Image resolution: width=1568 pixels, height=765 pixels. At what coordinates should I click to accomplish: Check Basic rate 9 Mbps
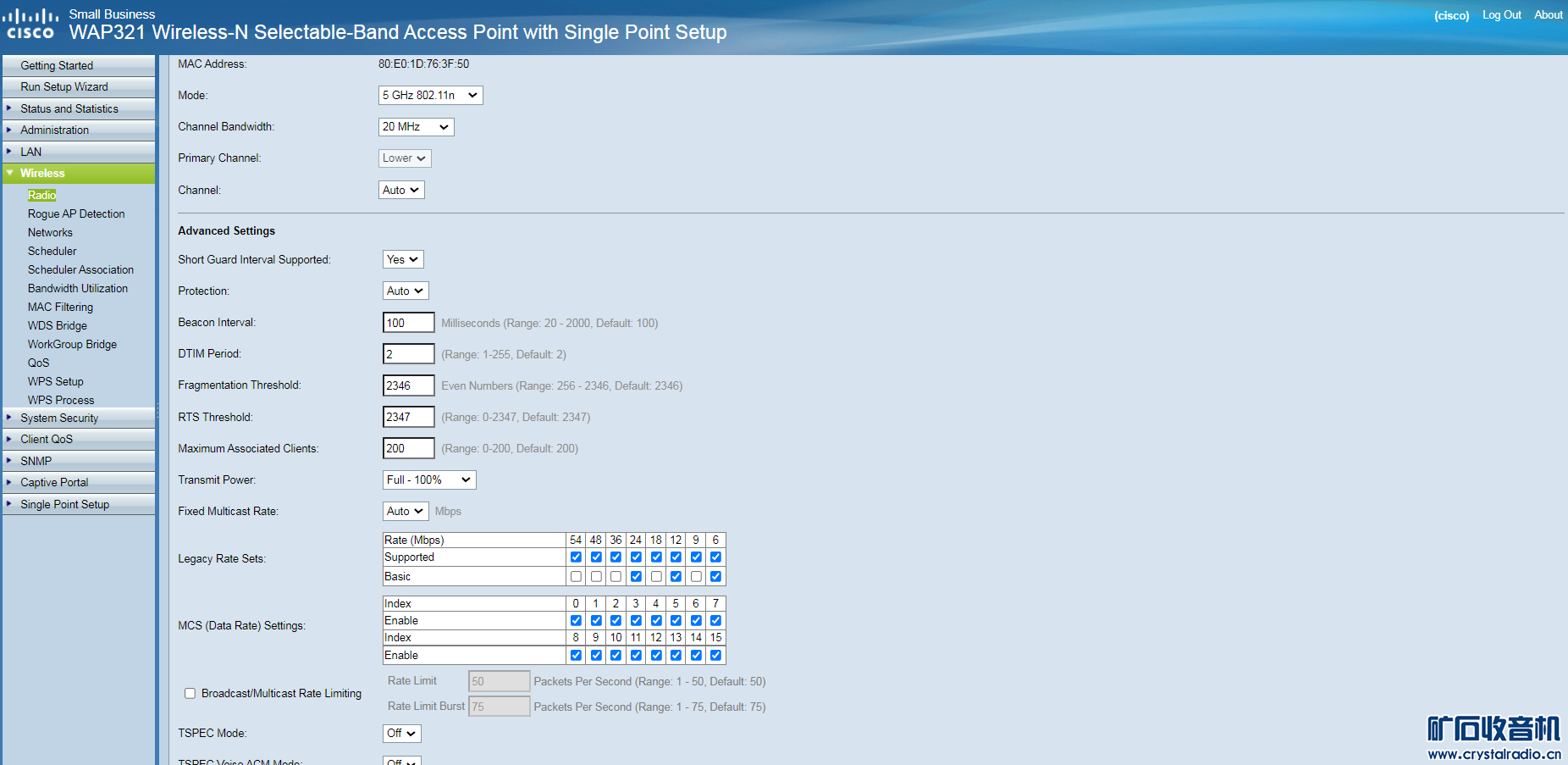click(x=696, y=576)
